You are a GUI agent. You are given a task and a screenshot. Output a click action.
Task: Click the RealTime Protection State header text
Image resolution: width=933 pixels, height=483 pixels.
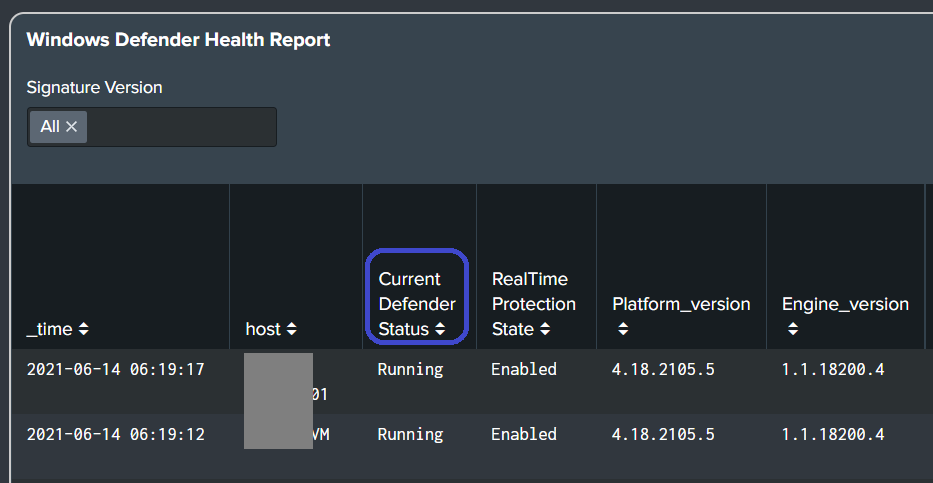pos(534,304)
